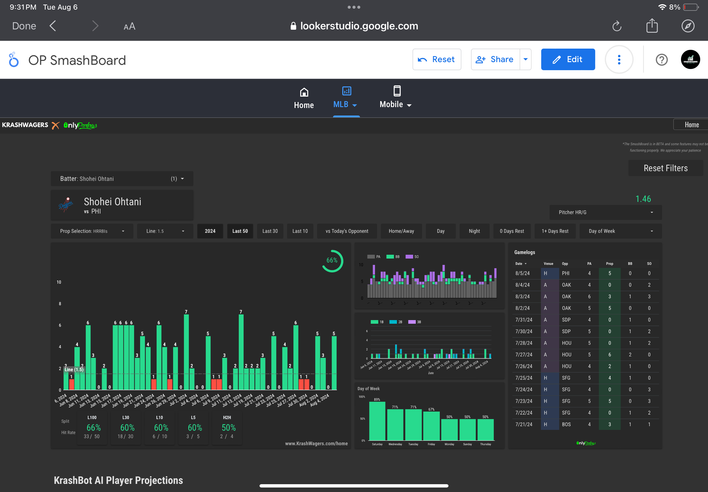
Task: Tap the browser forward chevron
Action: coord(95,26)
